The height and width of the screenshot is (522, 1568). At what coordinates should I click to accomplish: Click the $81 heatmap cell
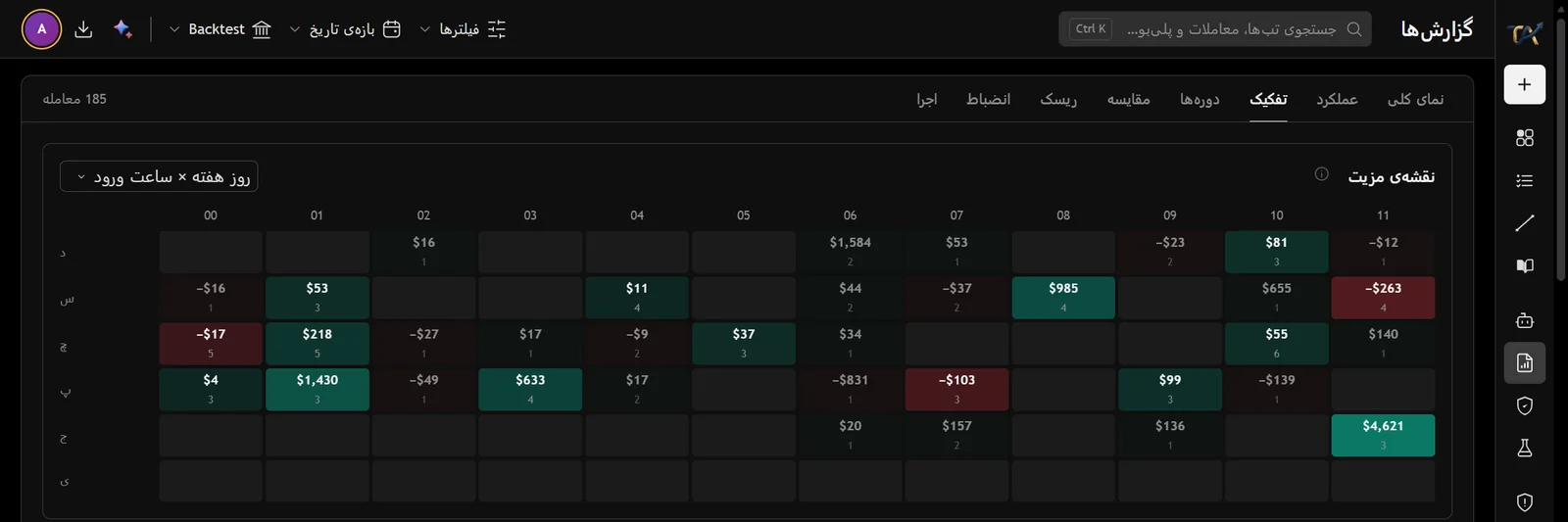click(x=1276, y=252)
